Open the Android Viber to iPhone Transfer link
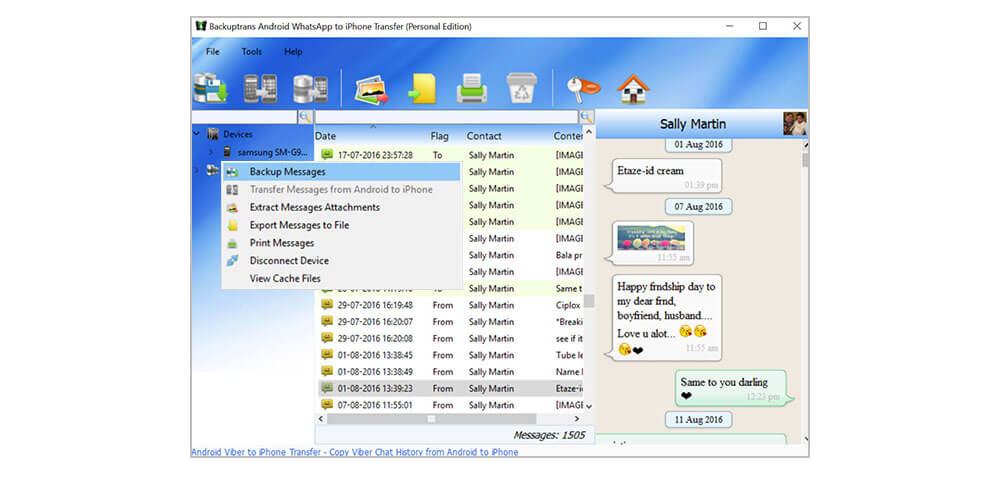This screenshot has height=500, width=1000. click(355, 452)
